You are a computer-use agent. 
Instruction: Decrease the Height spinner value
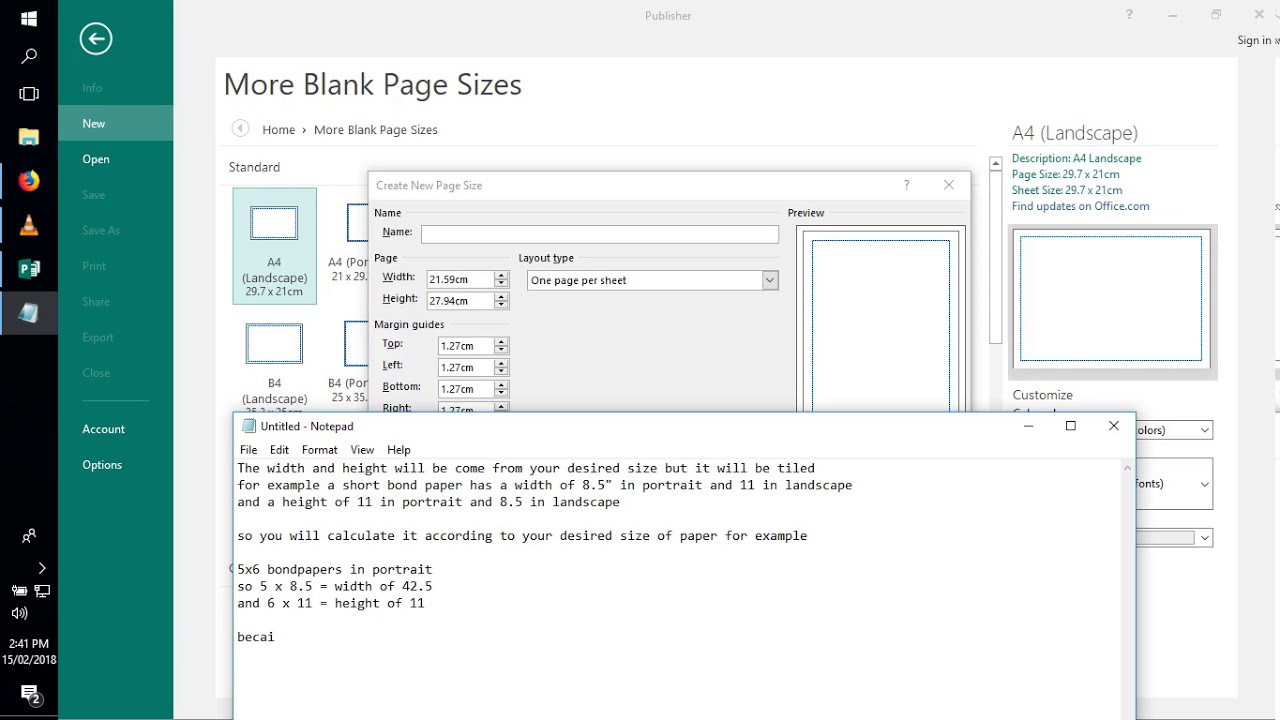point(502,305)
